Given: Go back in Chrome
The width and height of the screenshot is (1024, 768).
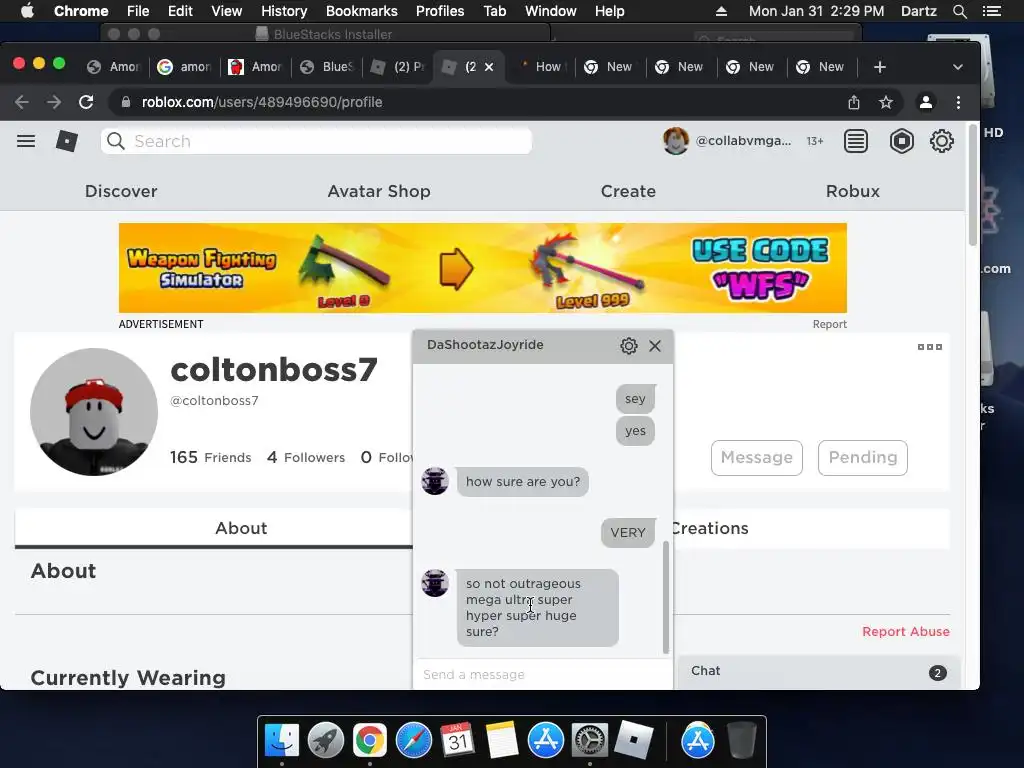Looking at the screenshot, I should (22, 102).
